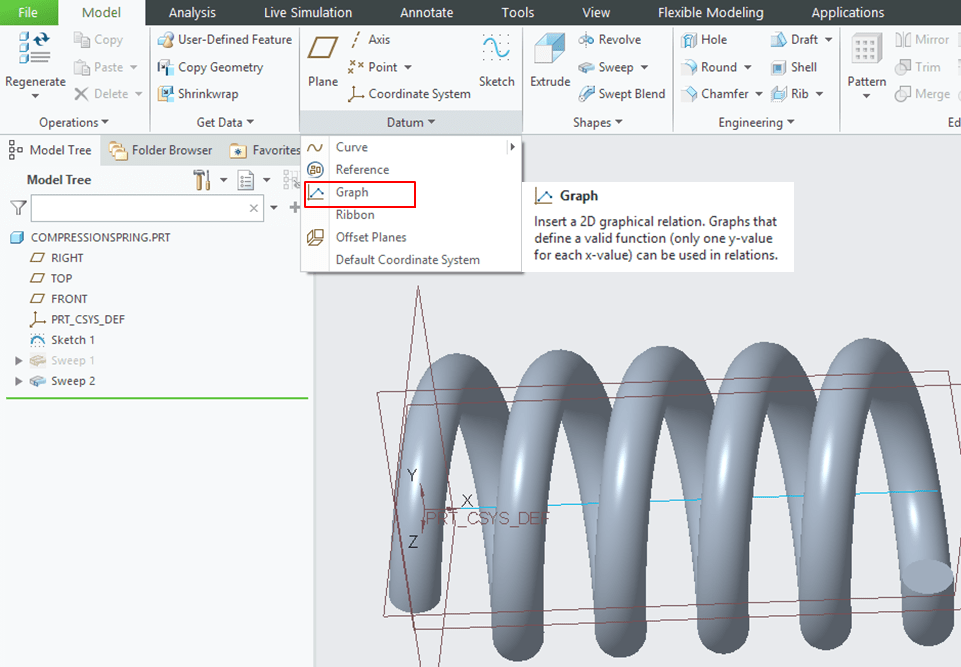The width and height of the screenshot is (961, 667).
Task: Open the Folder Browser tab
Action: (161, 150)
